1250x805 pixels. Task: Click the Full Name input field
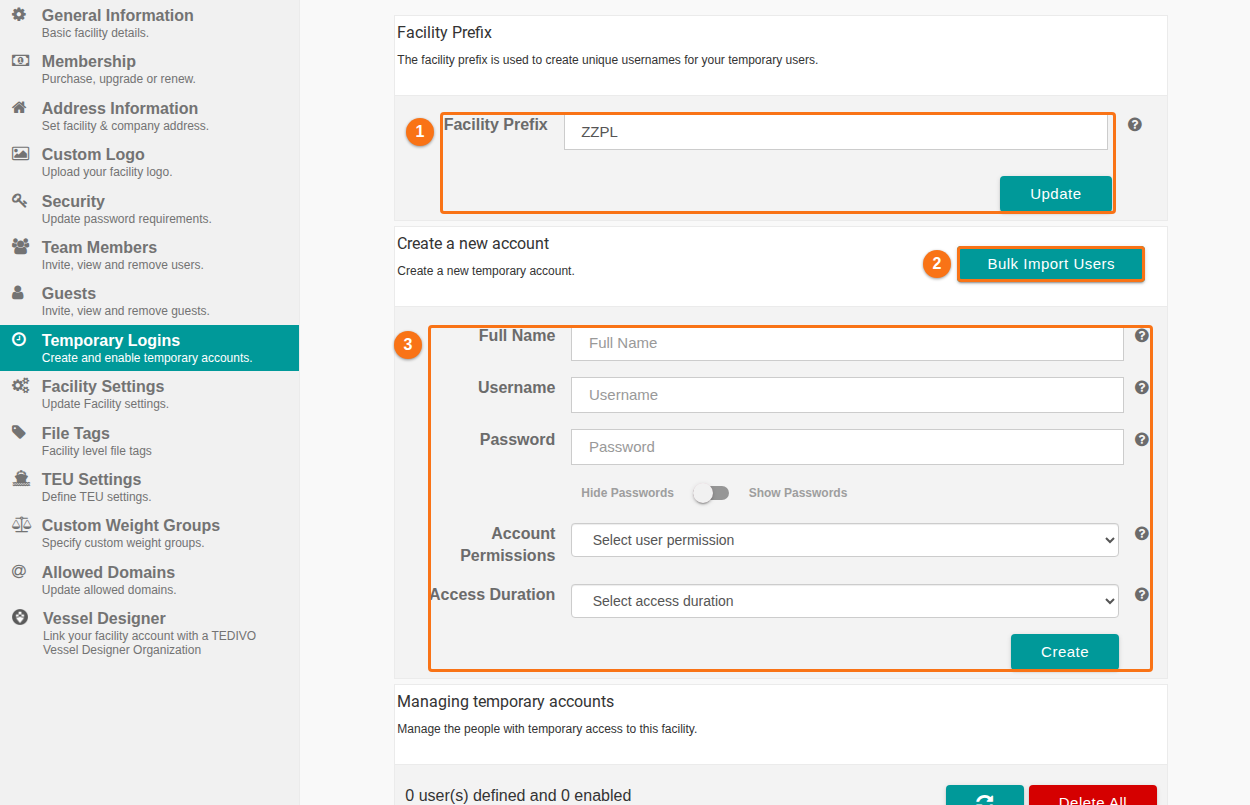click(x=847, y=343)
